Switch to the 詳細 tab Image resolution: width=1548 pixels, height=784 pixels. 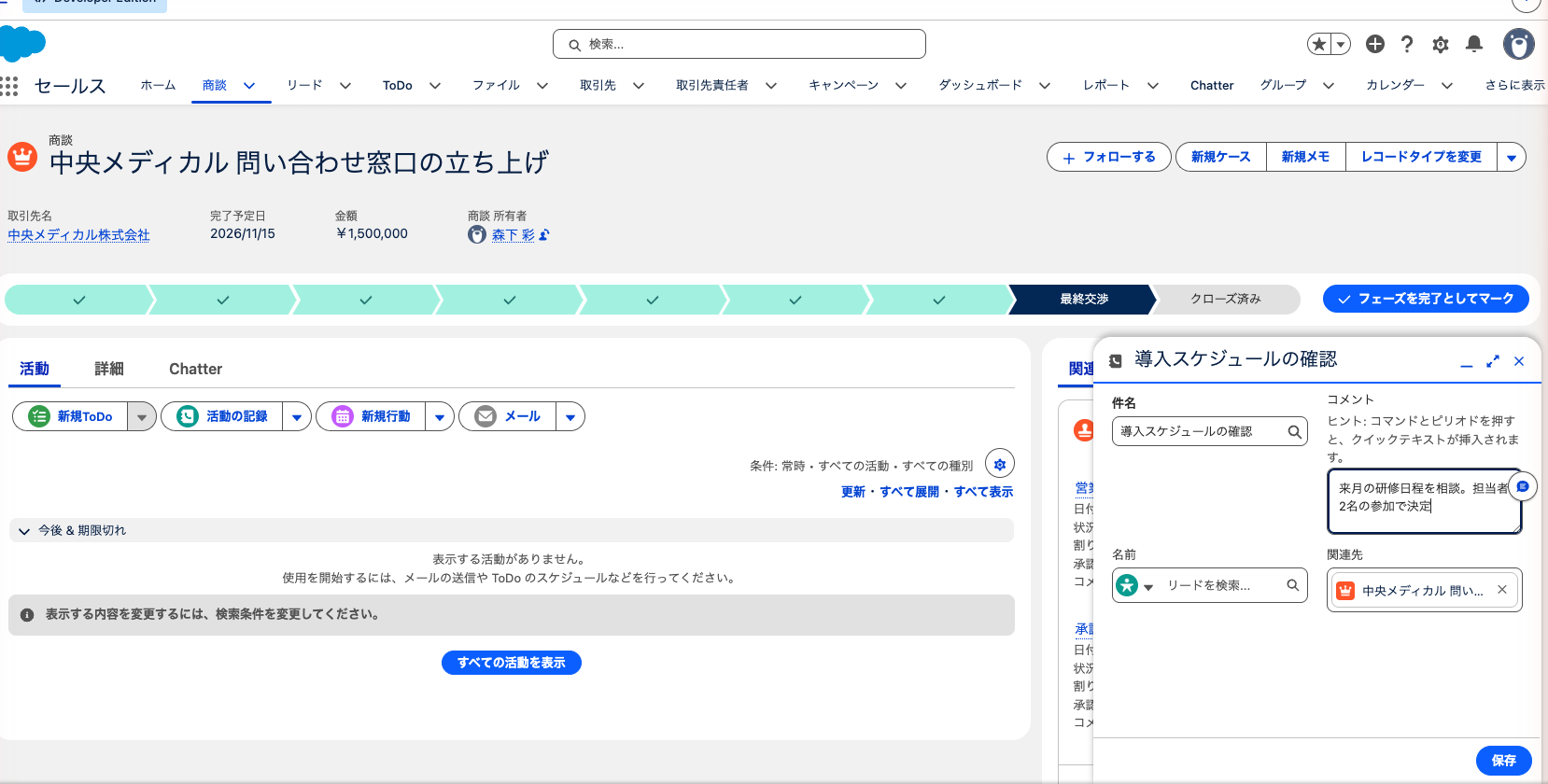tap(109, 369)
